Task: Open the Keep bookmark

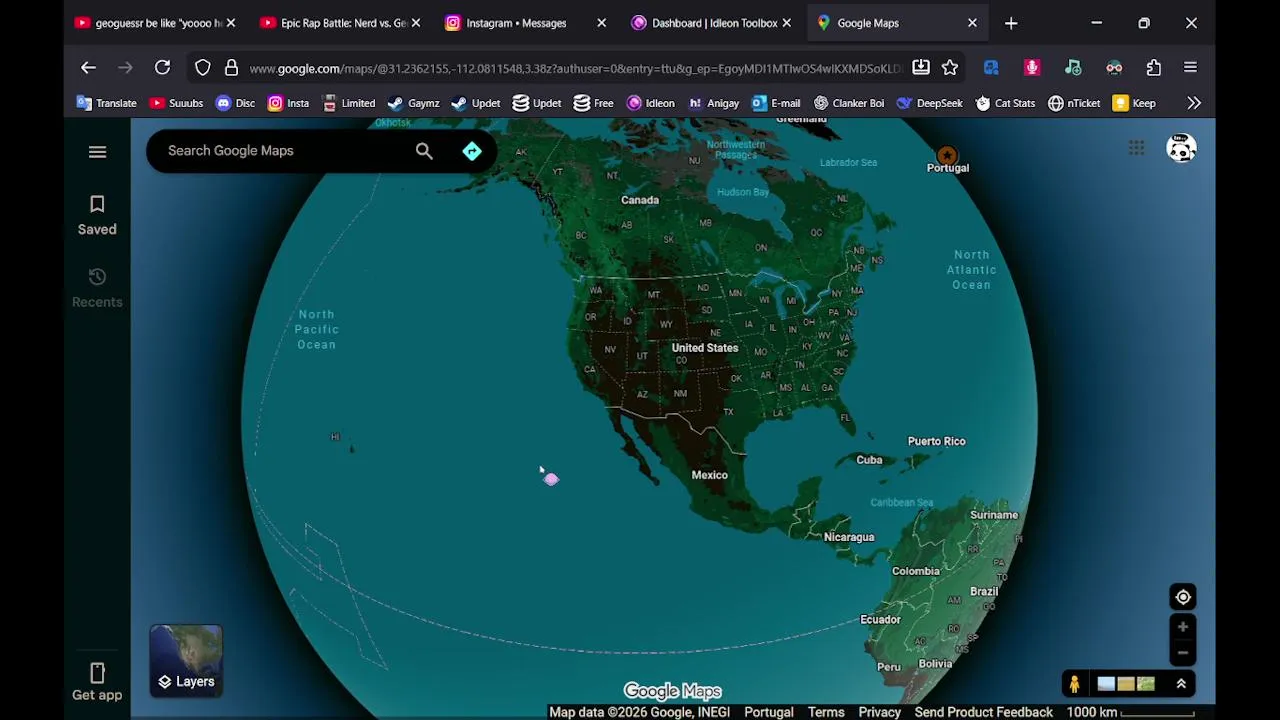Action: [x=1134, y=103]
